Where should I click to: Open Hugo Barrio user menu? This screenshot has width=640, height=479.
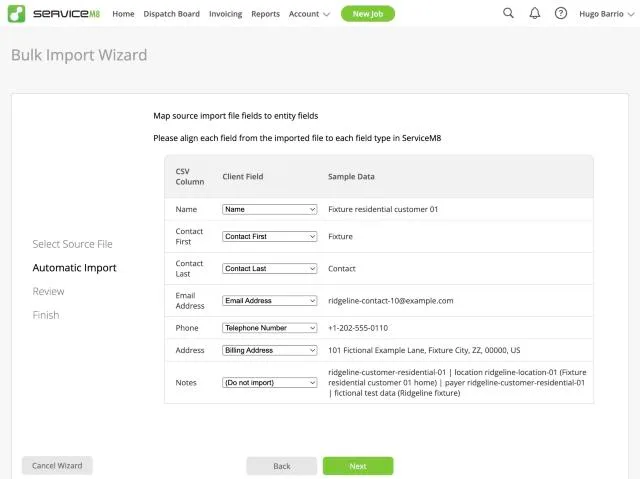607,14
